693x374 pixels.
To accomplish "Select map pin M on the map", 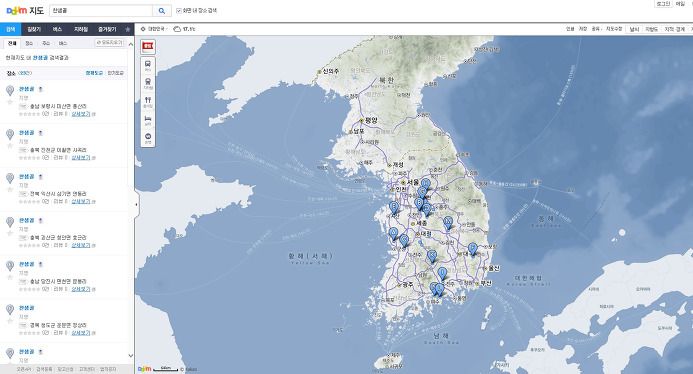I will pyautogui.click(x=448, y=222).
